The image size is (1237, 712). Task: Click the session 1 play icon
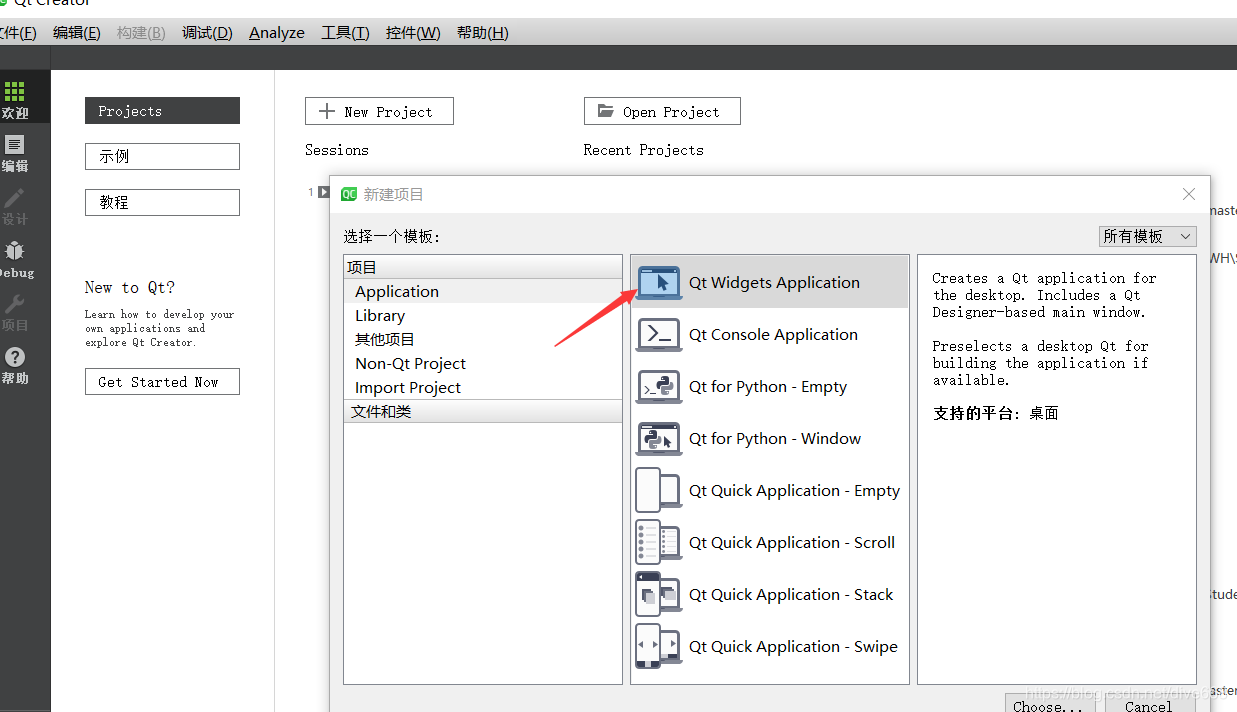(x=323, y=191)
